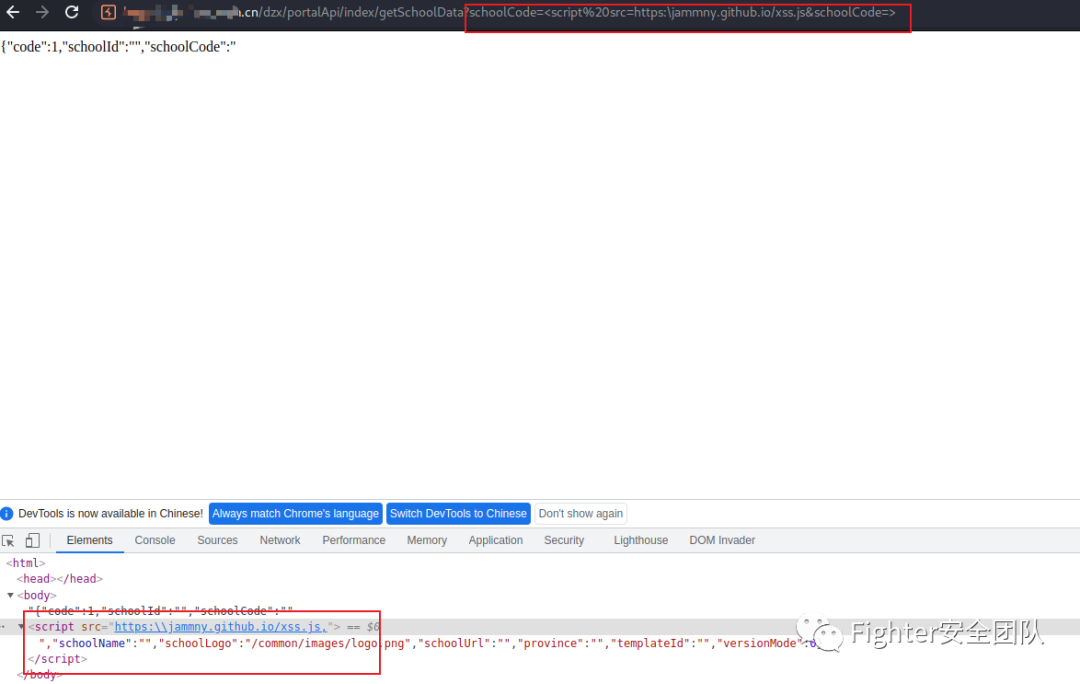Open the Sources panel tab
Viewport: 1080px width, 684px height.
(217, 540)
